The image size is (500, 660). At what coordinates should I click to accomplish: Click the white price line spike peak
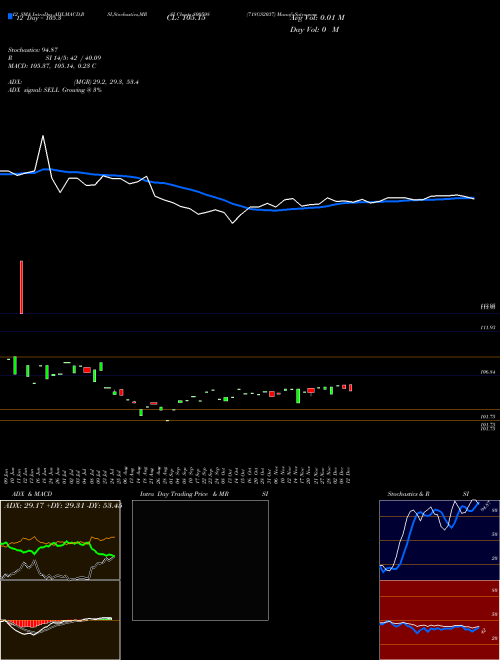coord(43,136)
